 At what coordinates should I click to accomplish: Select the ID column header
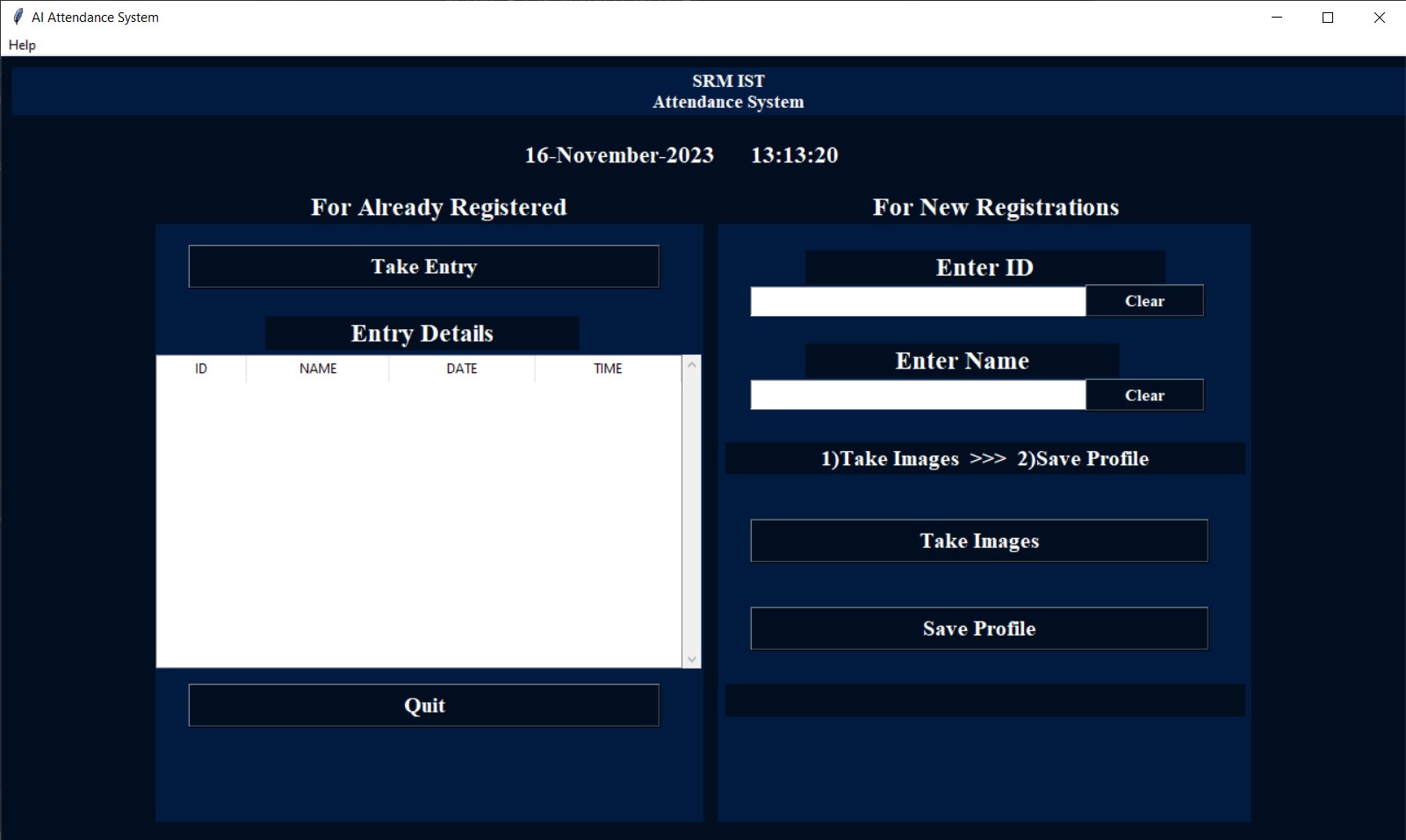click(201, 369)
